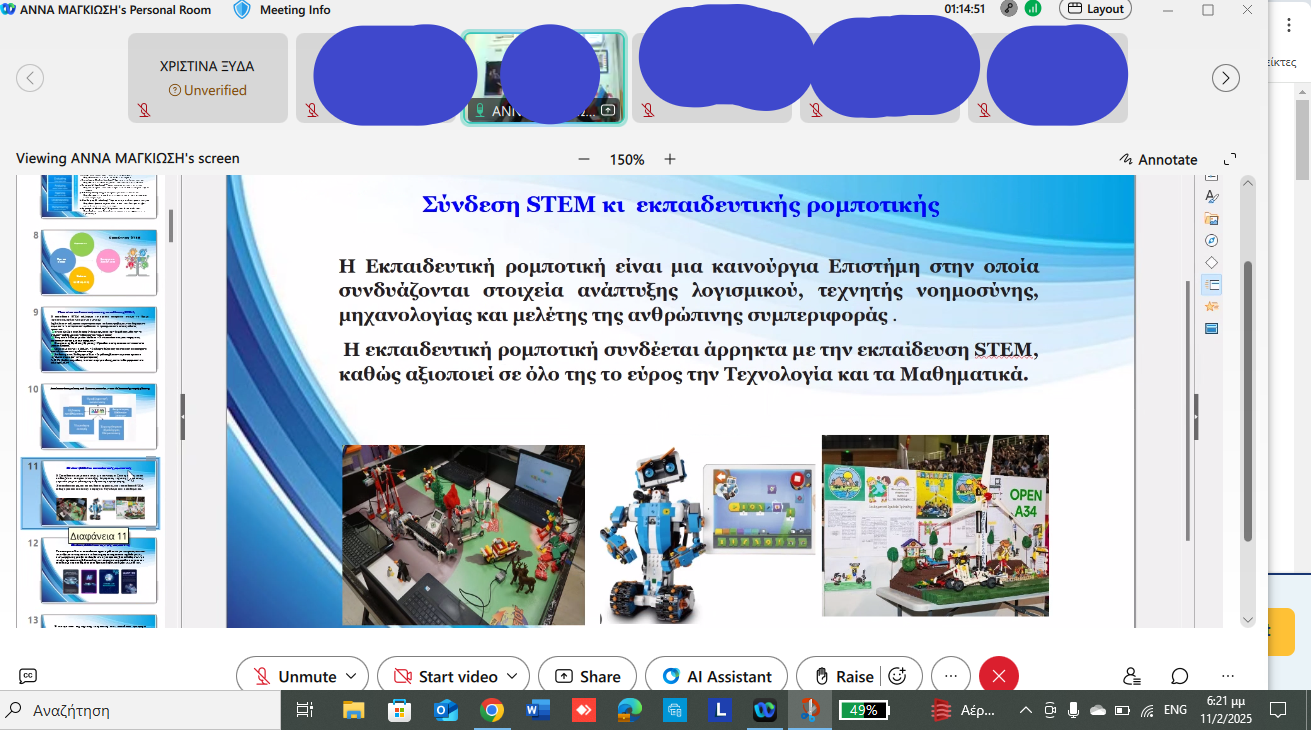Open the AI Assistant
Viewport: 1311px width, 730px height.
click(716, 676)
